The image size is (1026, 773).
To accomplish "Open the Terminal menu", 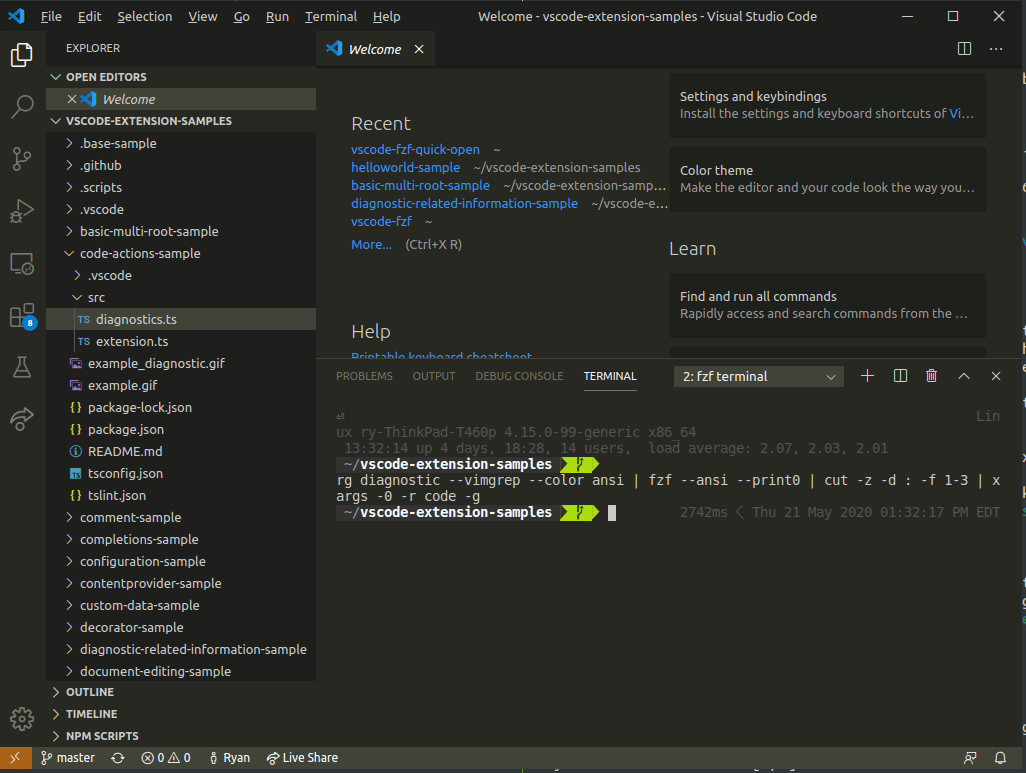I will (330, 16).
